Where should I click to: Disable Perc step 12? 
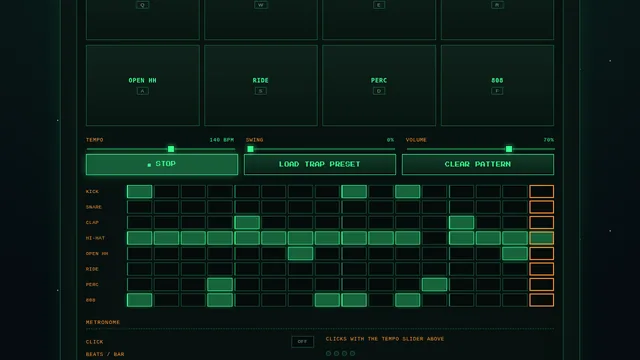pos(434,284)
